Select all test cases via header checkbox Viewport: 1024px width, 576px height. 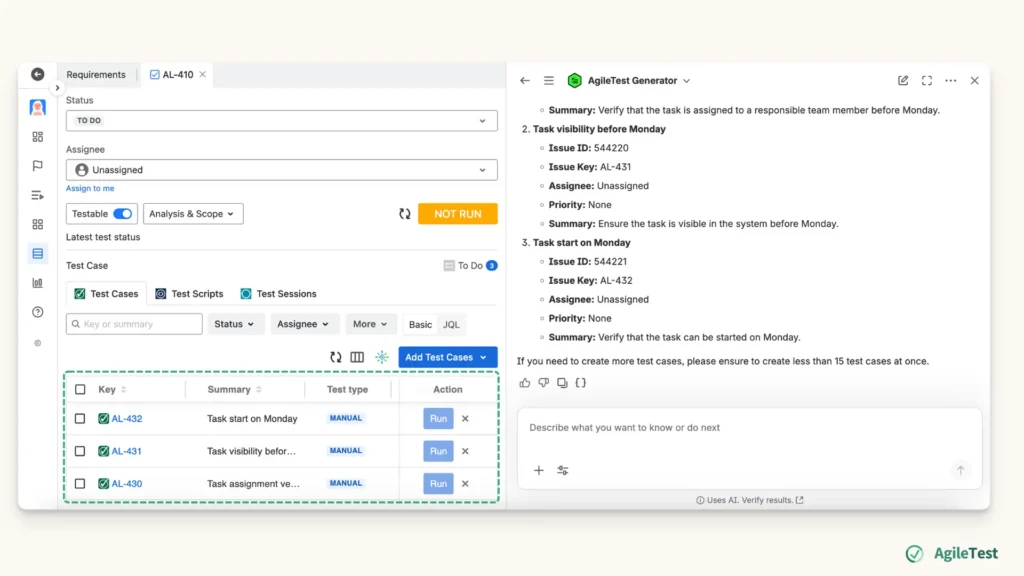coord(80,389)
